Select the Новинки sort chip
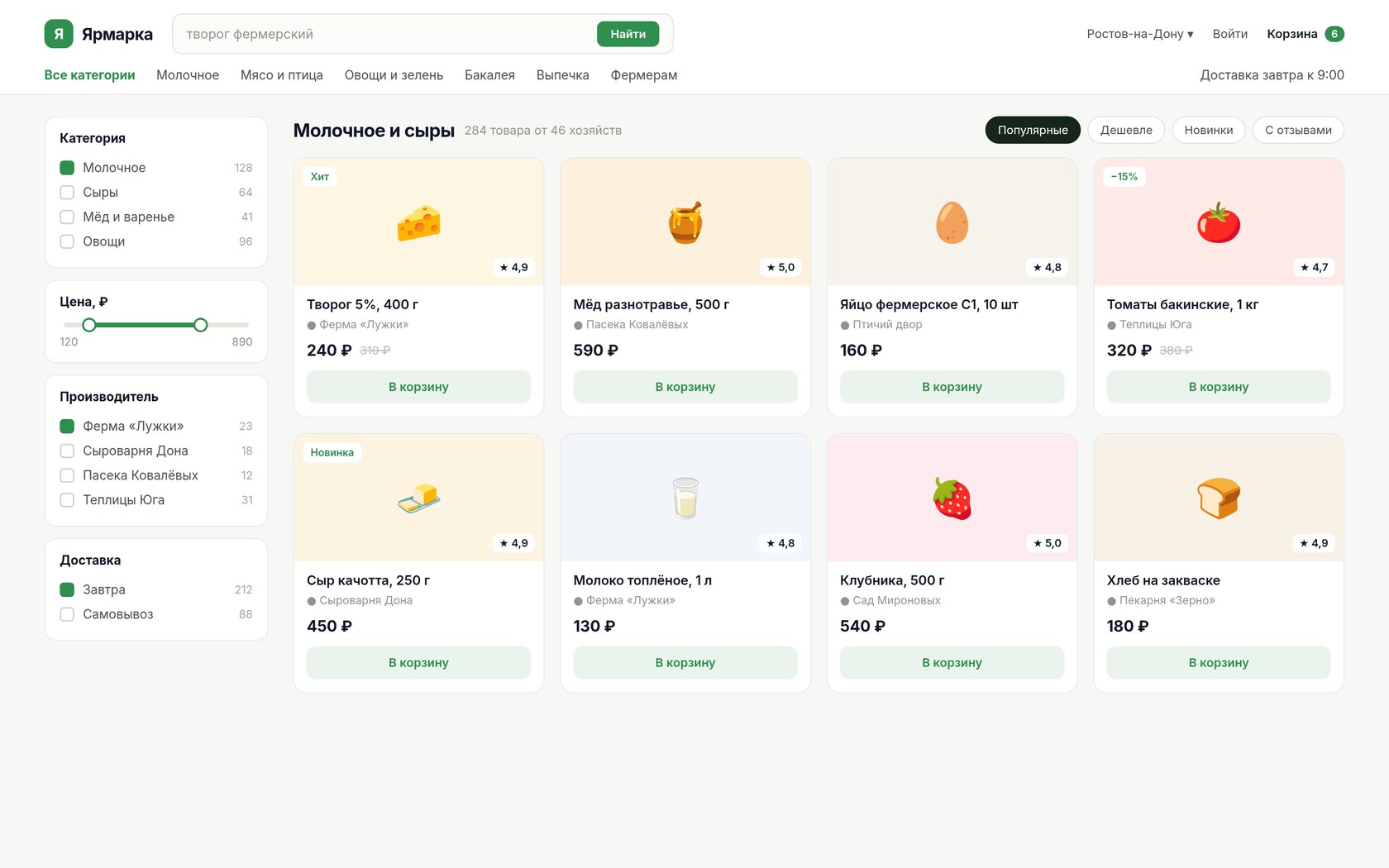The width and height of the screenshot is (1389, 868). 1208,130
